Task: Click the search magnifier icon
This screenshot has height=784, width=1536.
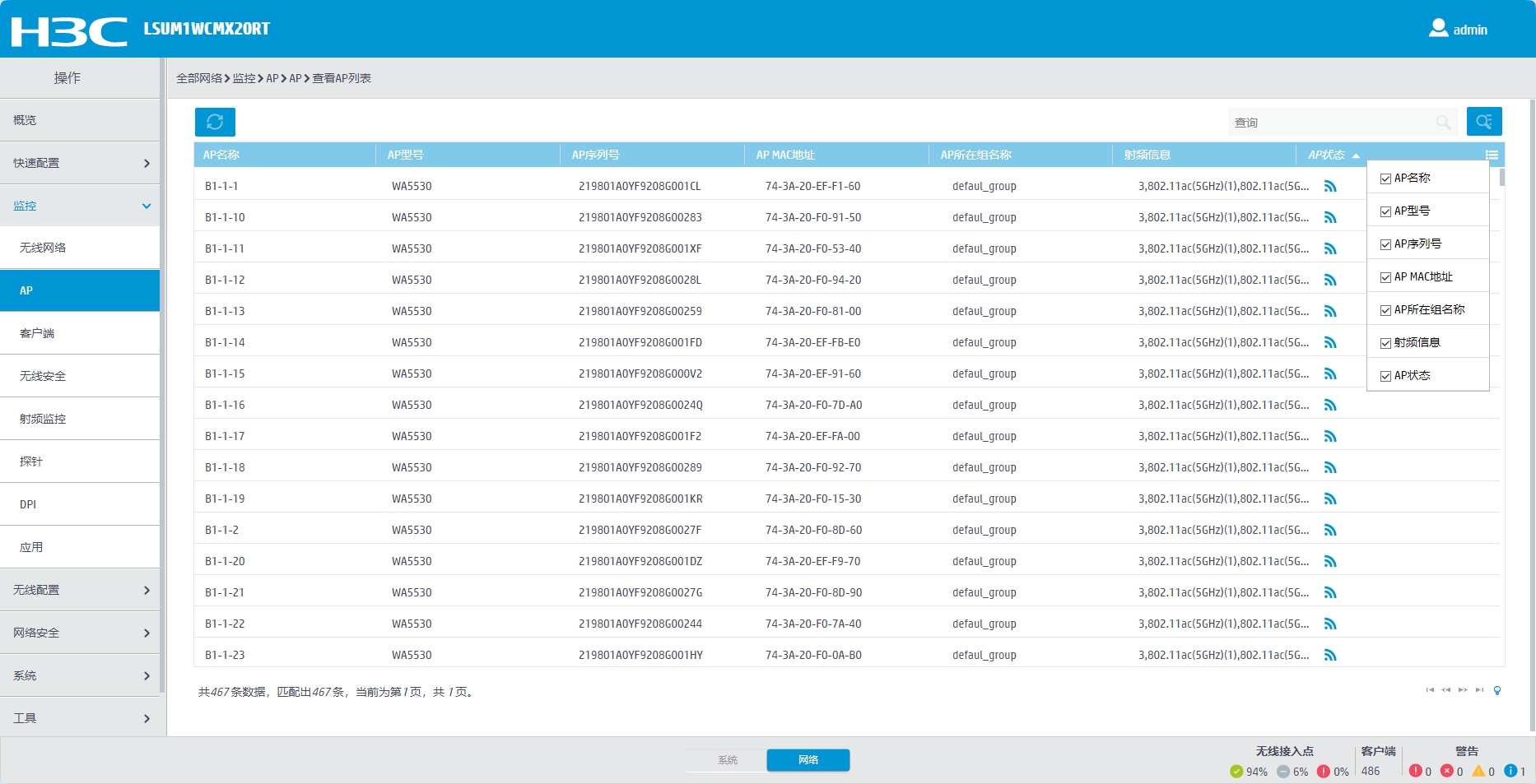Action: coord(1443,123)
